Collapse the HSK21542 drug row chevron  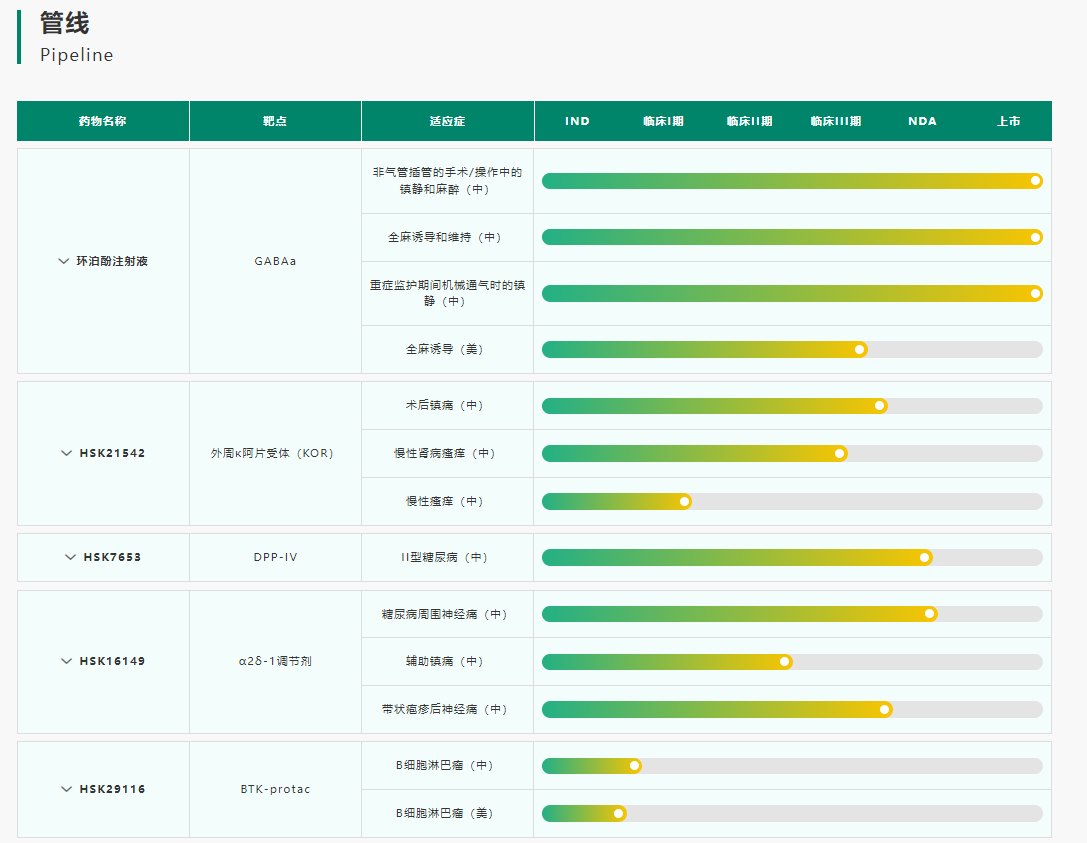[x=67, y=453]
